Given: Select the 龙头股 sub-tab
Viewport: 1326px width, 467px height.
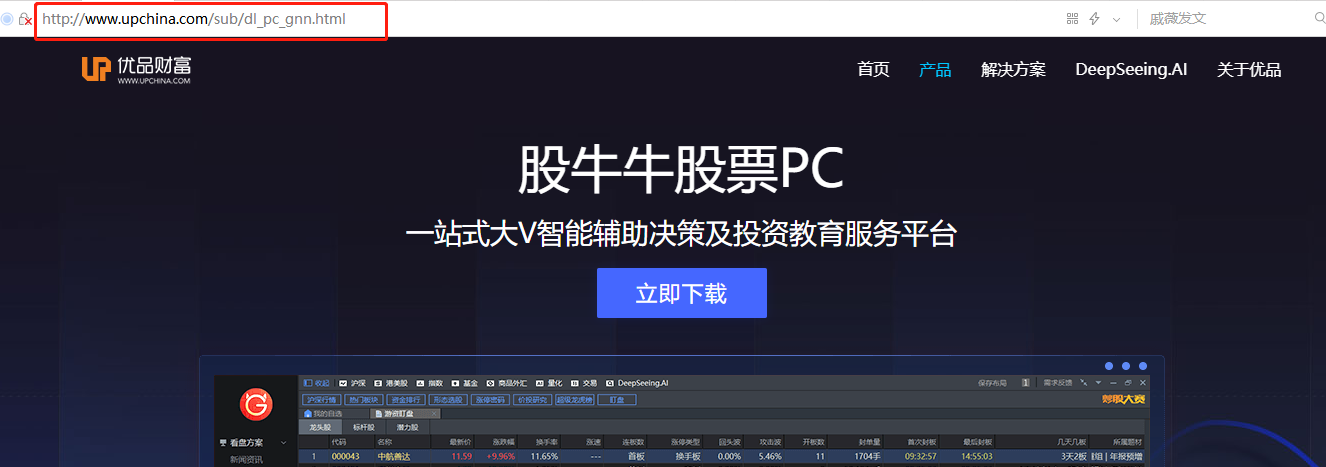Looking at the screenshot, I should click(x=320, y=427).
